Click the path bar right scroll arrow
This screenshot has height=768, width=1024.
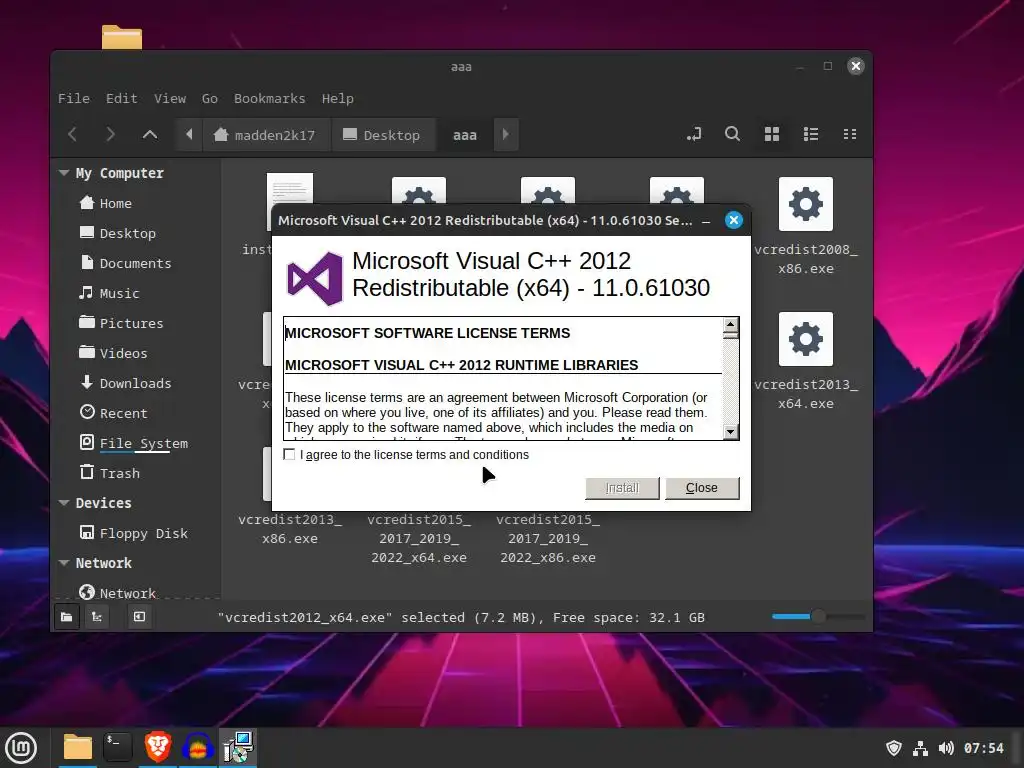505,135
